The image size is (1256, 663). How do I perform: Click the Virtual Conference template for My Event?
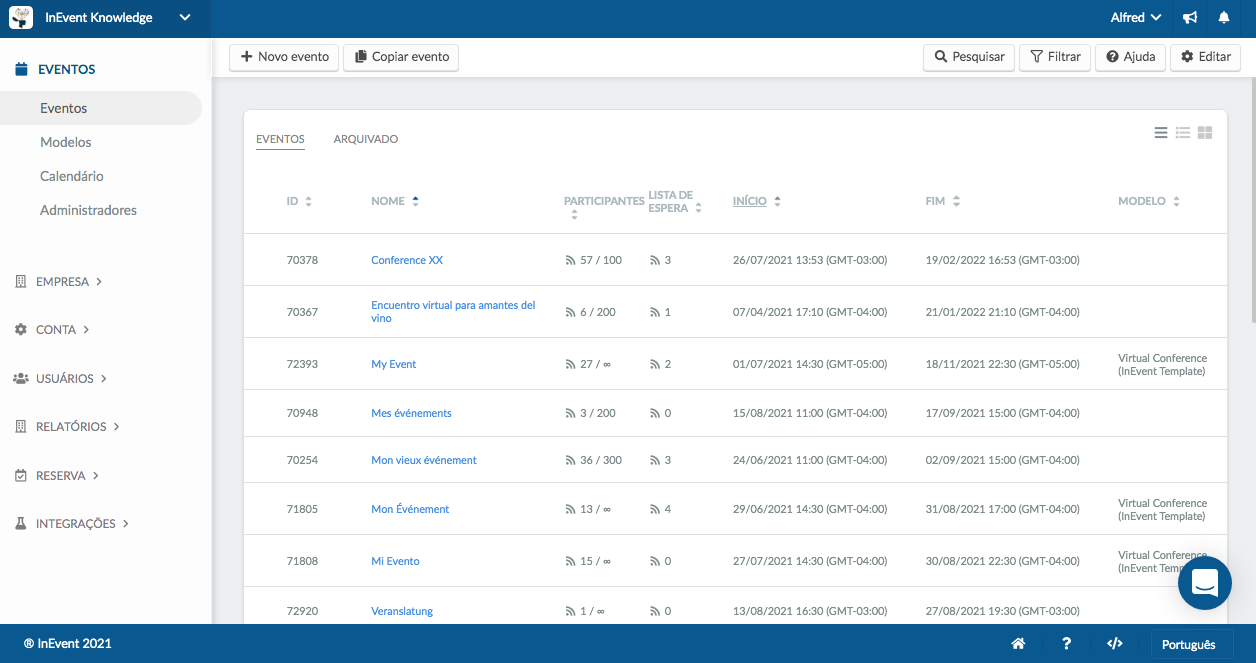[x=1162, y=365]
